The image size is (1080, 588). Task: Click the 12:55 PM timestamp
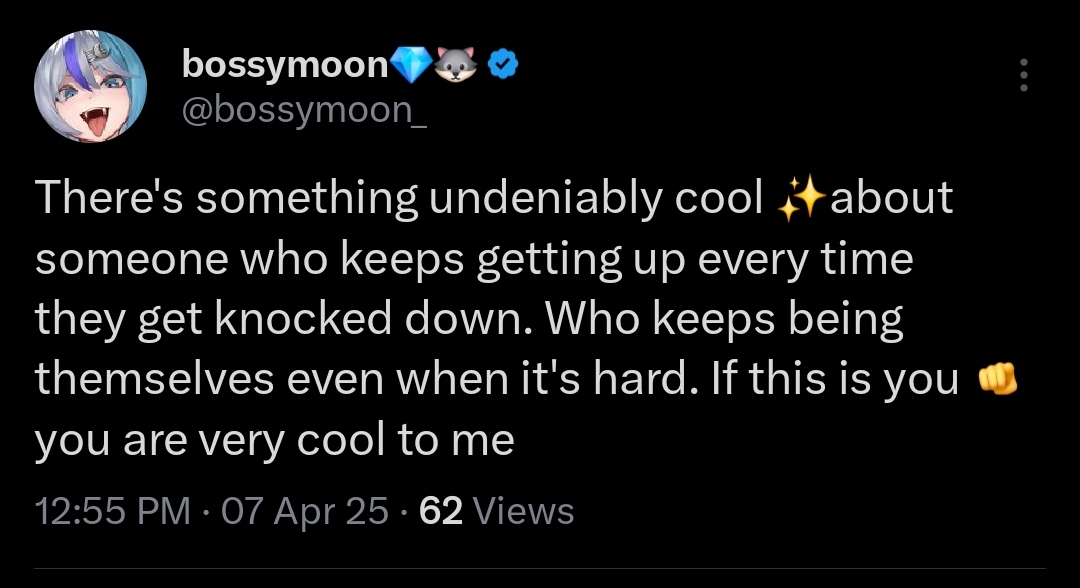(112, 511)
